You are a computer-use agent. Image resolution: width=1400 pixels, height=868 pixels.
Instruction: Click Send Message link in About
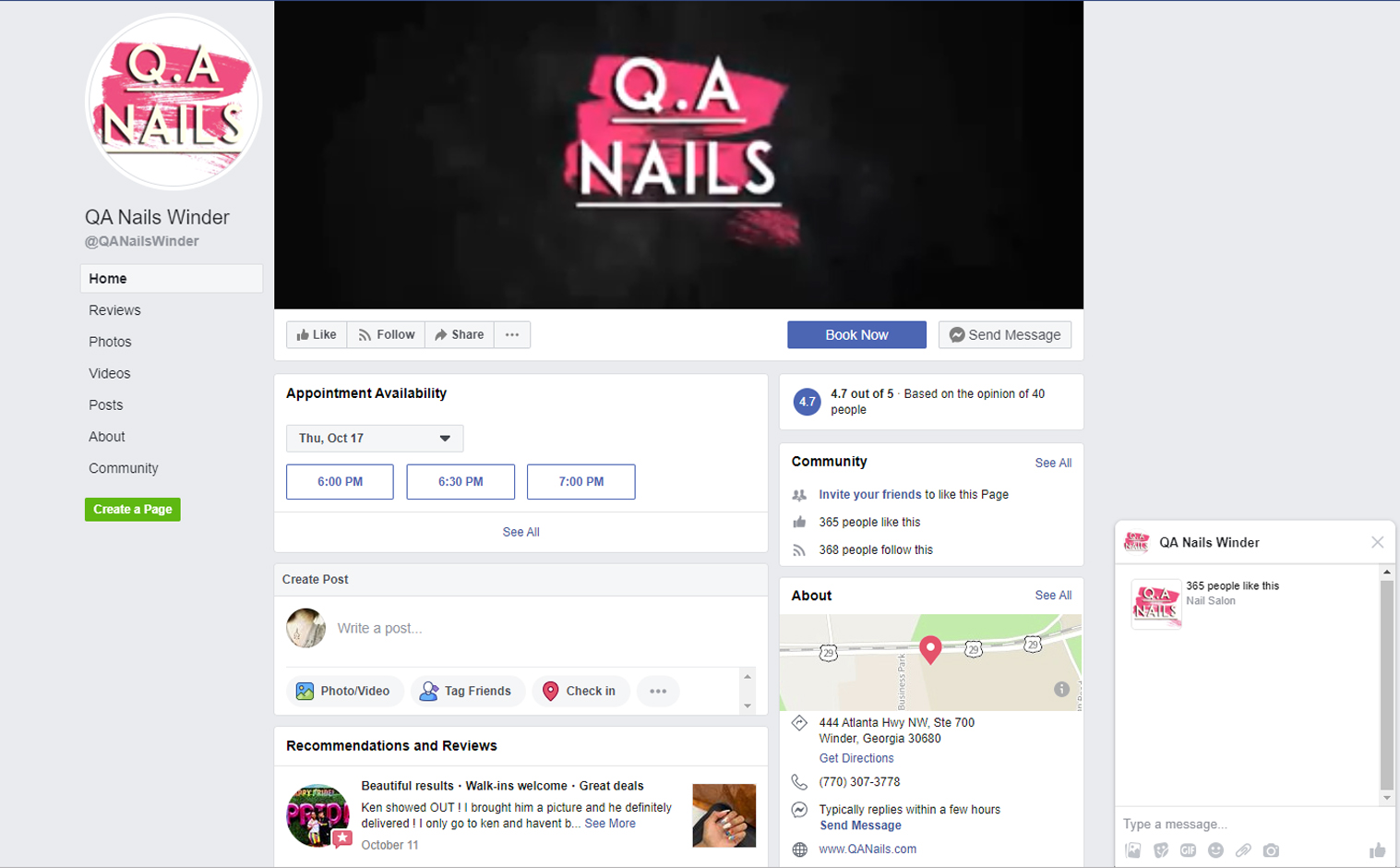[x=860, y=826]
